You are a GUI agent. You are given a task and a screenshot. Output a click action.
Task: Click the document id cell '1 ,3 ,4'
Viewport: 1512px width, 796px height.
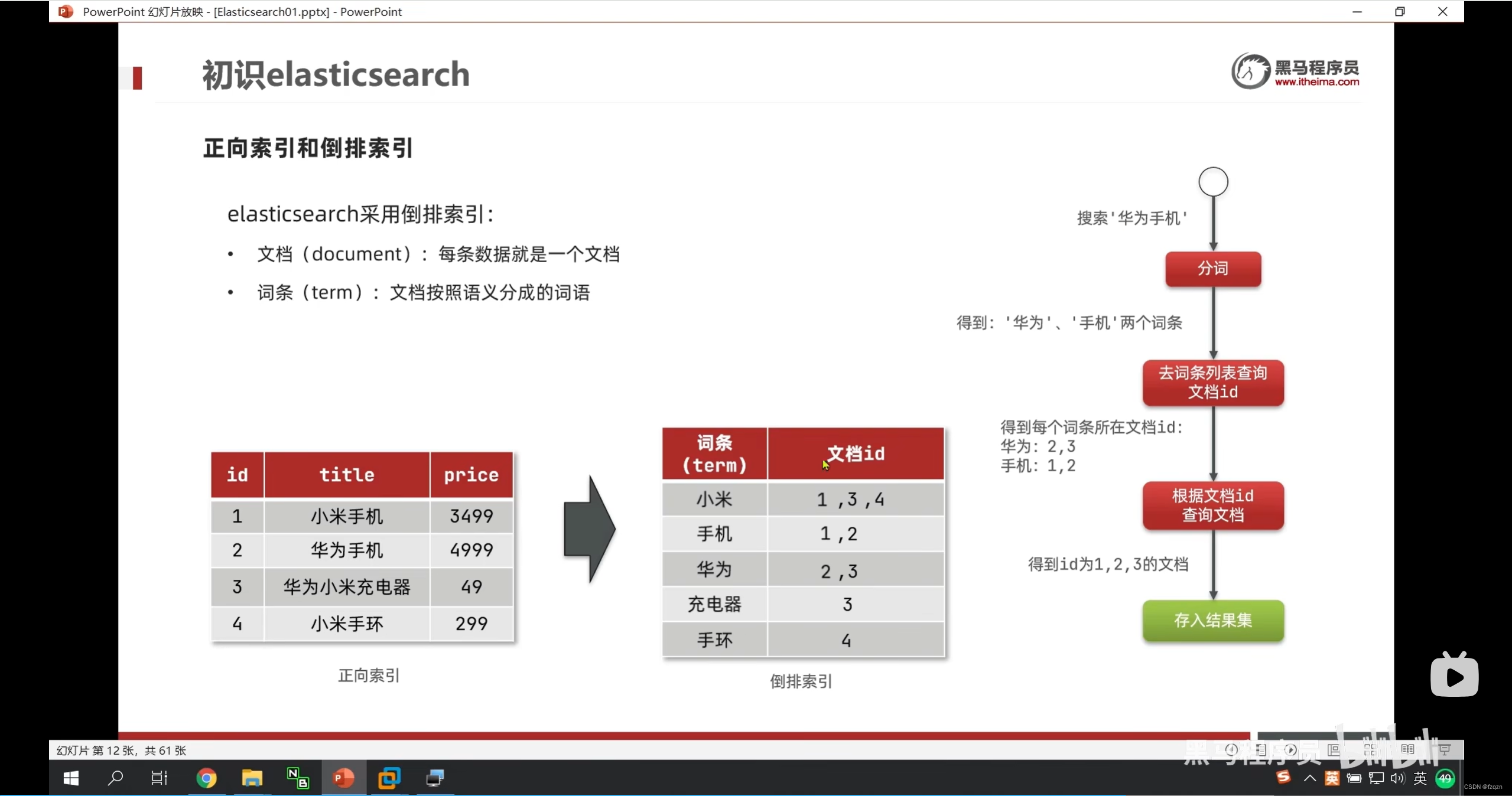point(856,500)
